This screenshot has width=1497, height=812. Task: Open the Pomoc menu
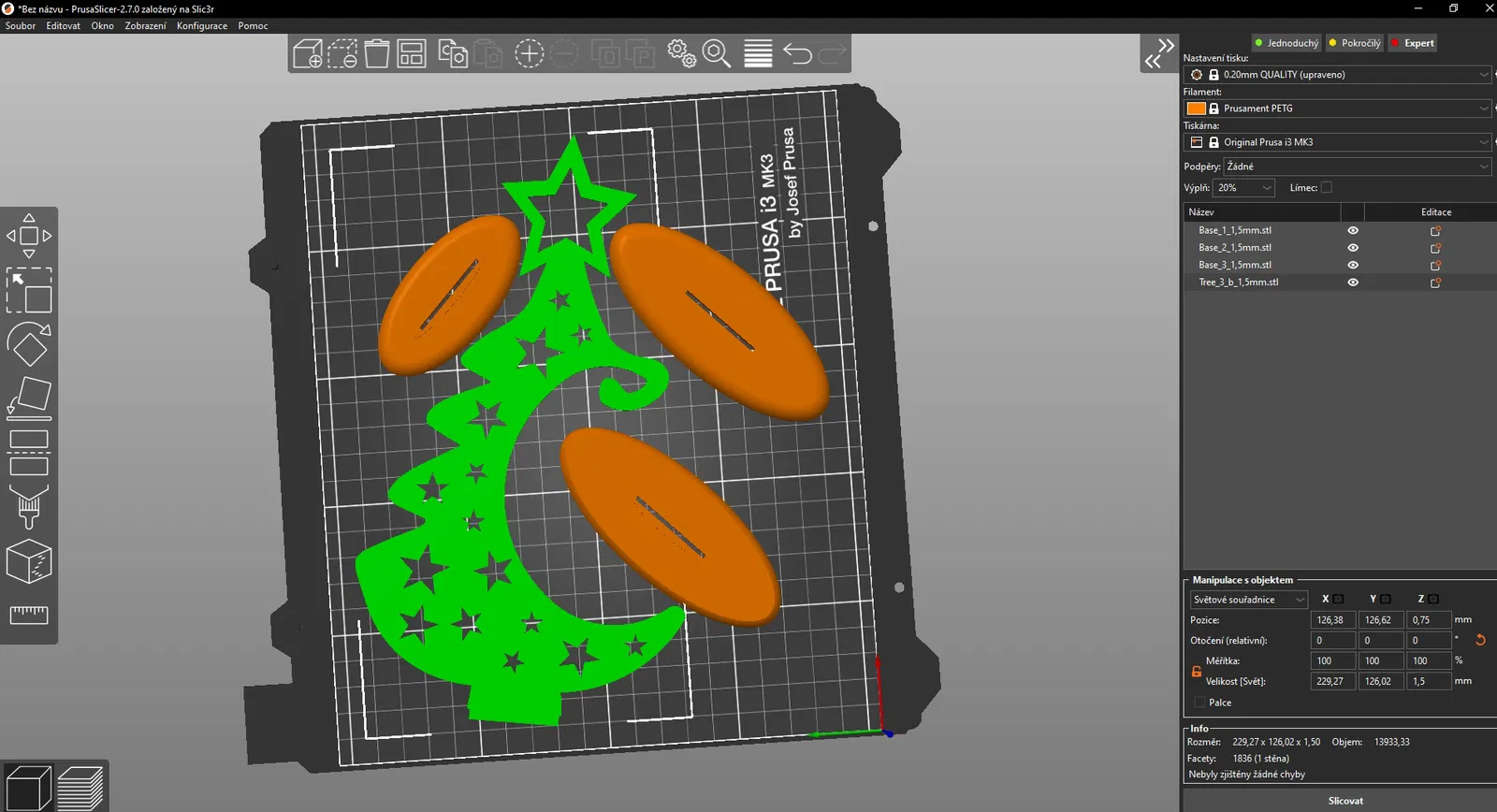click(253, 26)
